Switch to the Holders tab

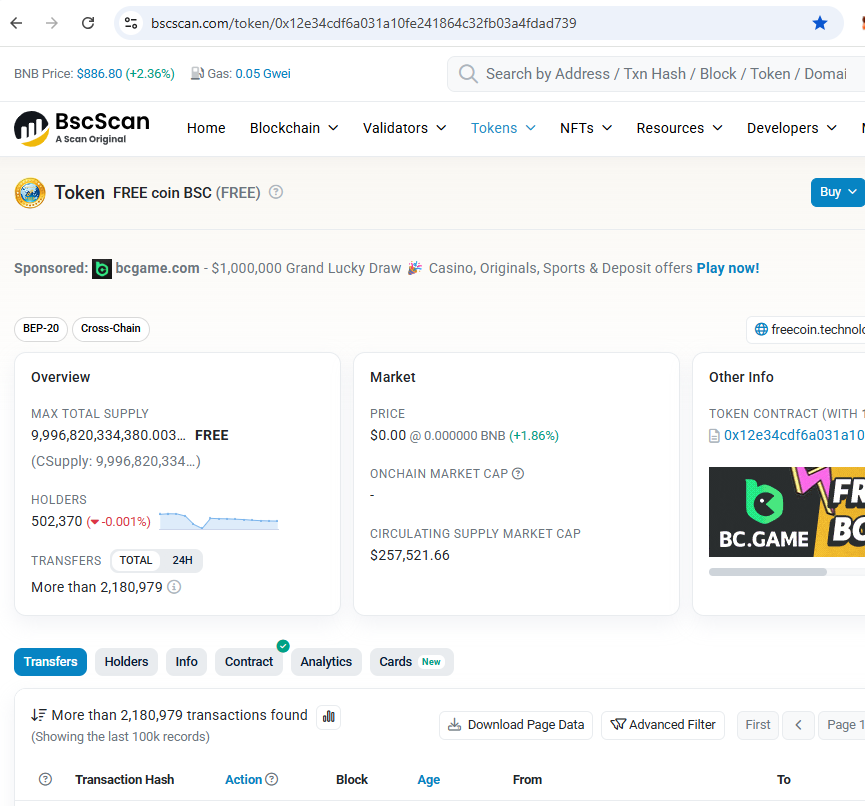126,661
